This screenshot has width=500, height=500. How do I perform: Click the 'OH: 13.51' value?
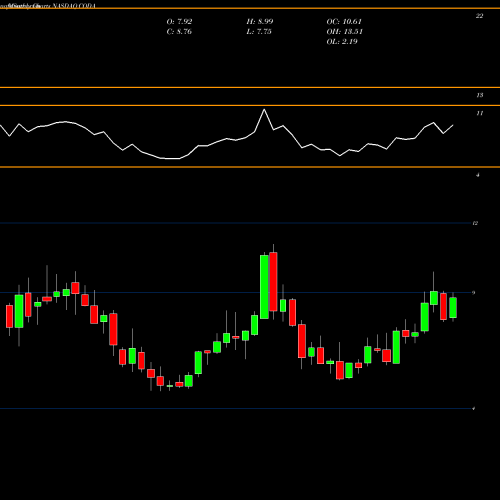(x=344, y=32)
